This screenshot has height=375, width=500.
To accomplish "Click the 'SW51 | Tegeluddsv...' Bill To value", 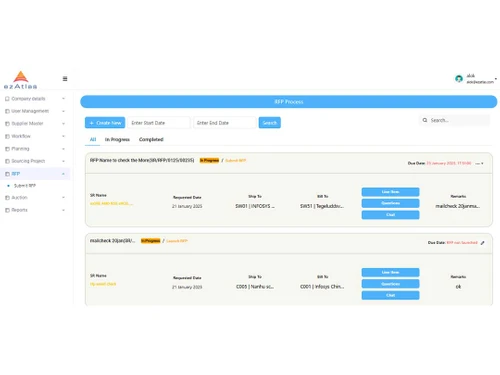I will point(322,206).
